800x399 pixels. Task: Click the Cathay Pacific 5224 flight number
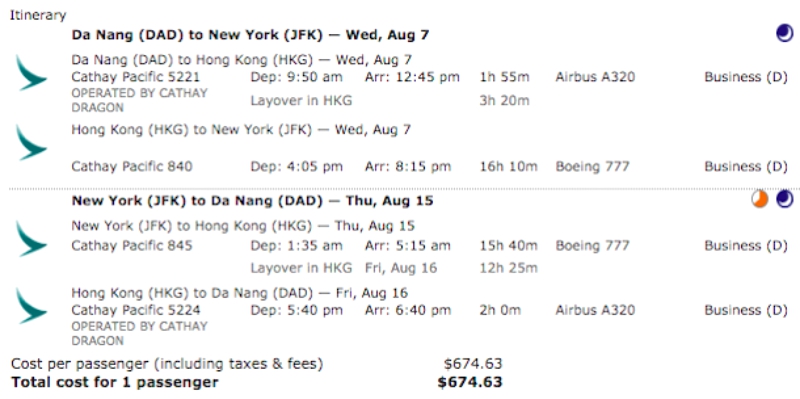136,310
